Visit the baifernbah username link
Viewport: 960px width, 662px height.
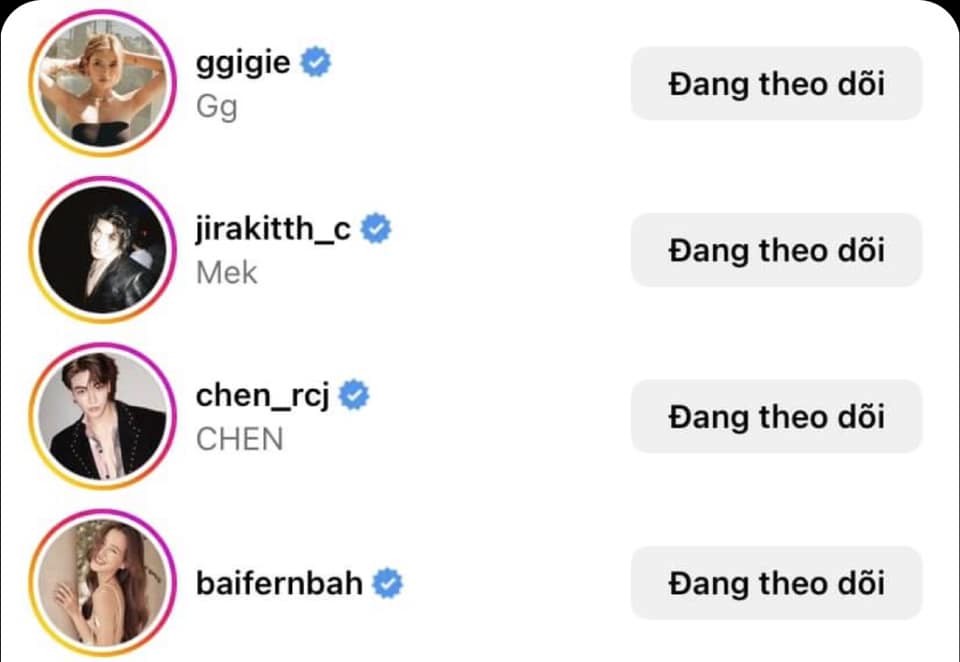coord(279,583)
